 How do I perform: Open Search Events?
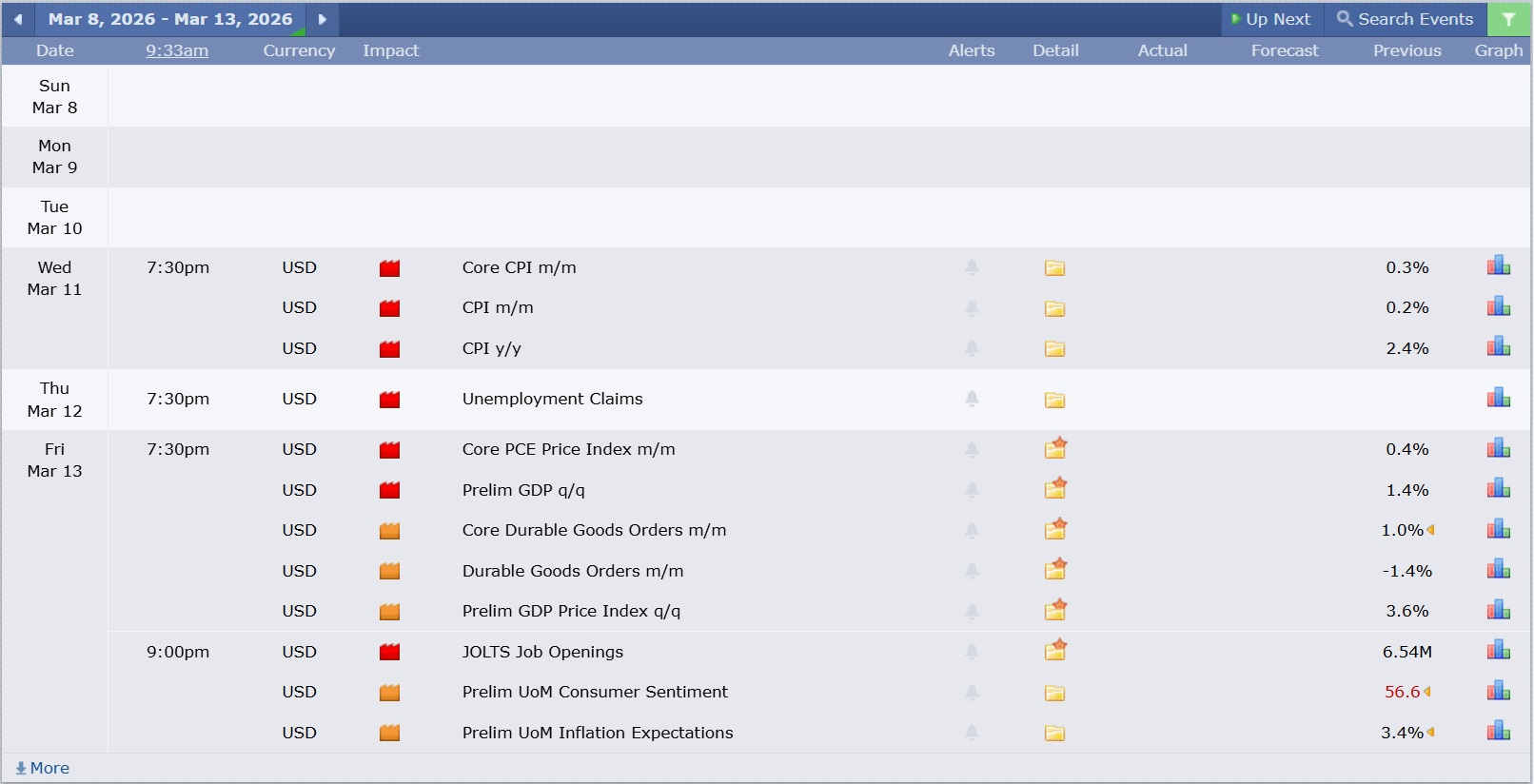point(1405,19)
